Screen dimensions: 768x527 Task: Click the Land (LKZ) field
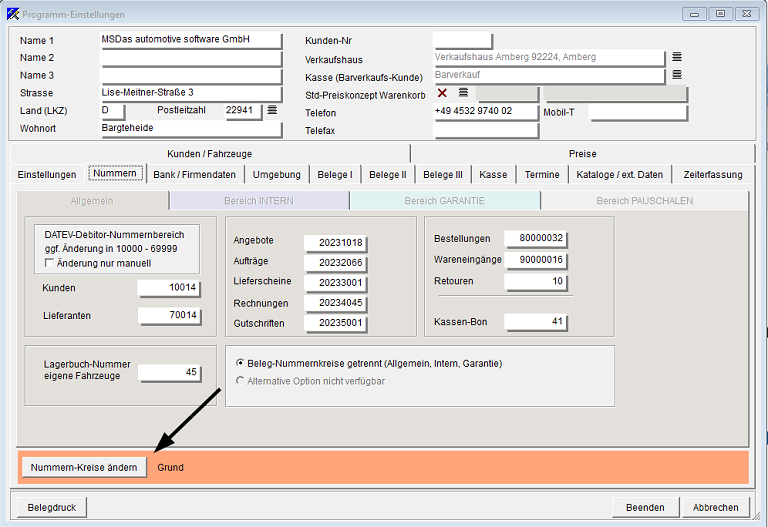point(112,111)
